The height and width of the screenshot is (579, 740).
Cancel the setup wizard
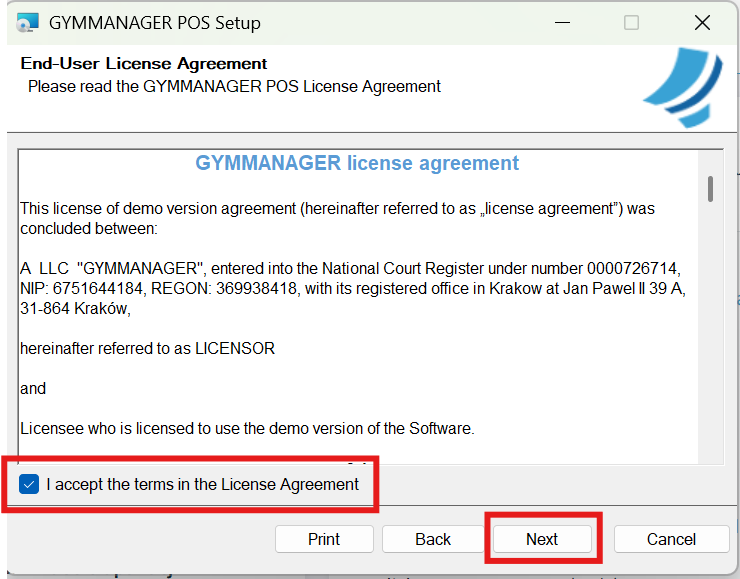[x=671, y=539]
